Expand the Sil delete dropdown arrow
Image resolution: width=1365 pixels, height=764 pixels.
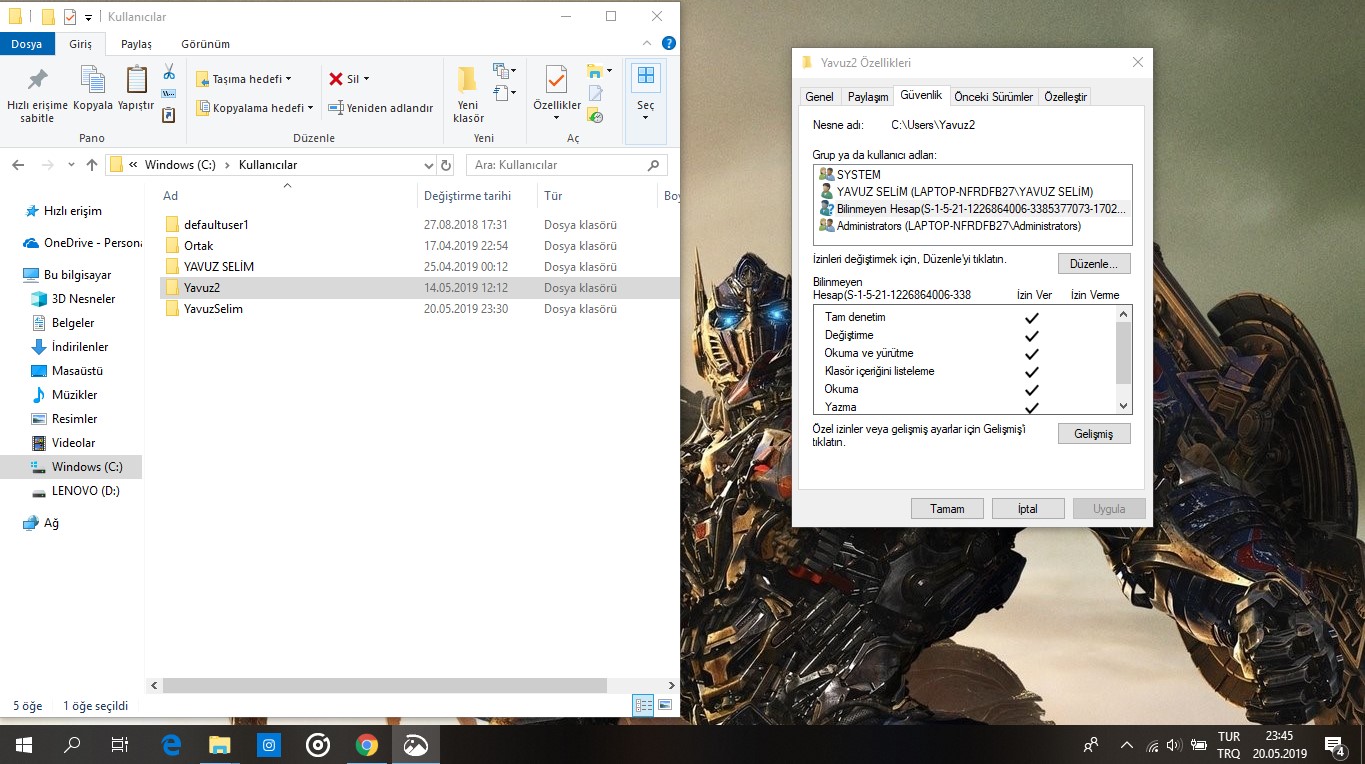[x=366, y=79]
